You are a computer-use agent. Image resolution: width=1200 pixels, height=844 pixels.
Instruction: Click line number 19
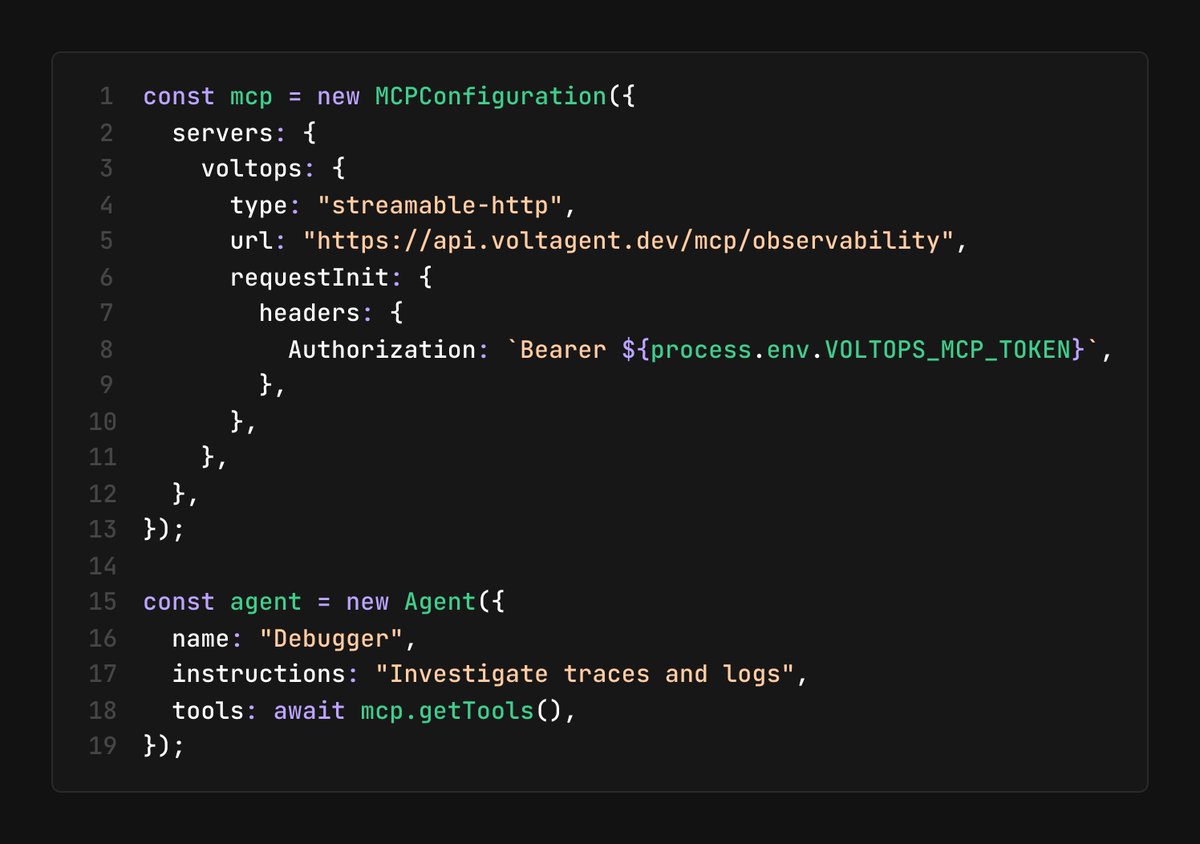(x=103, y=746)
